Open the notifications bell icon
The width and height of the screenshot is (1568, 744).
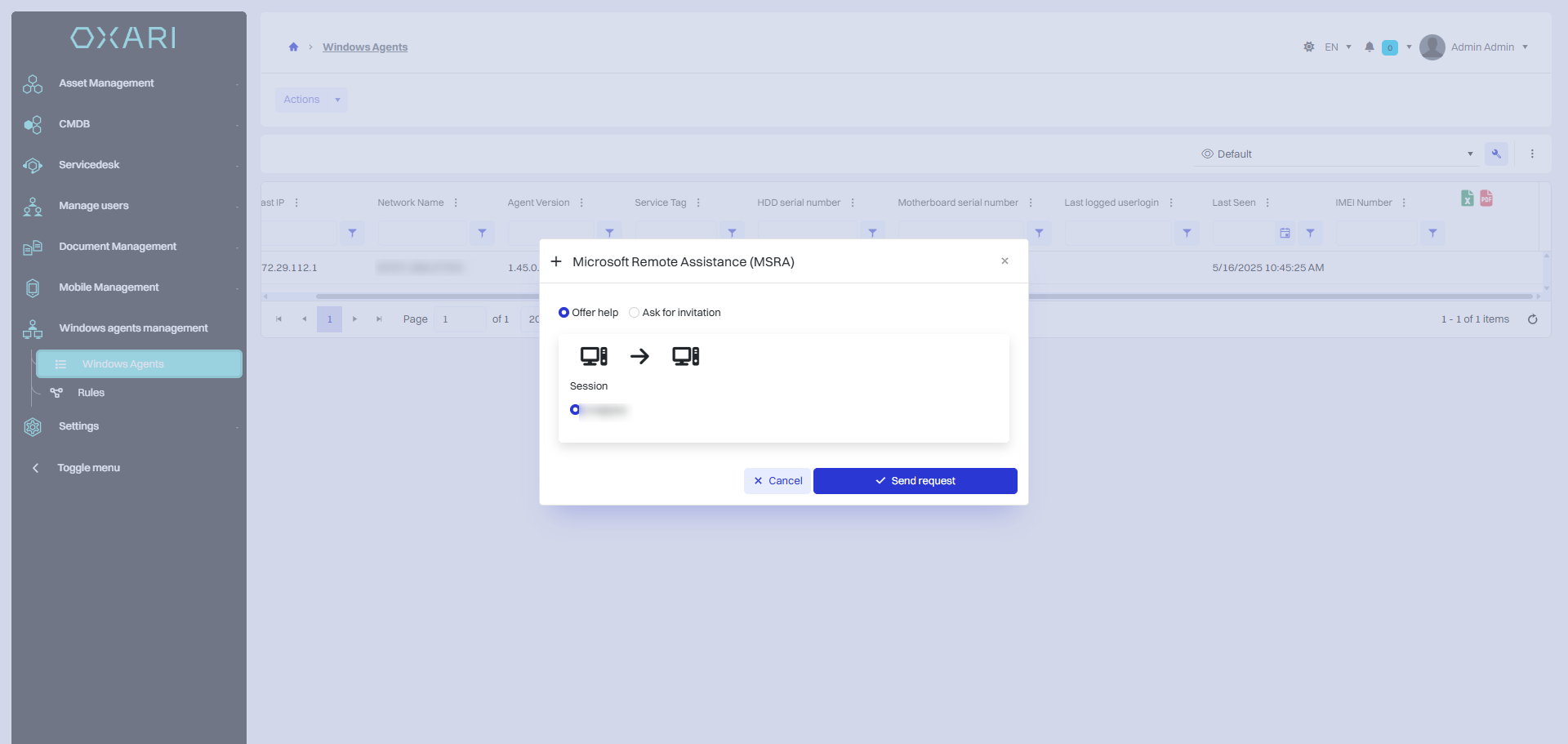click(x=1370, y=47)
